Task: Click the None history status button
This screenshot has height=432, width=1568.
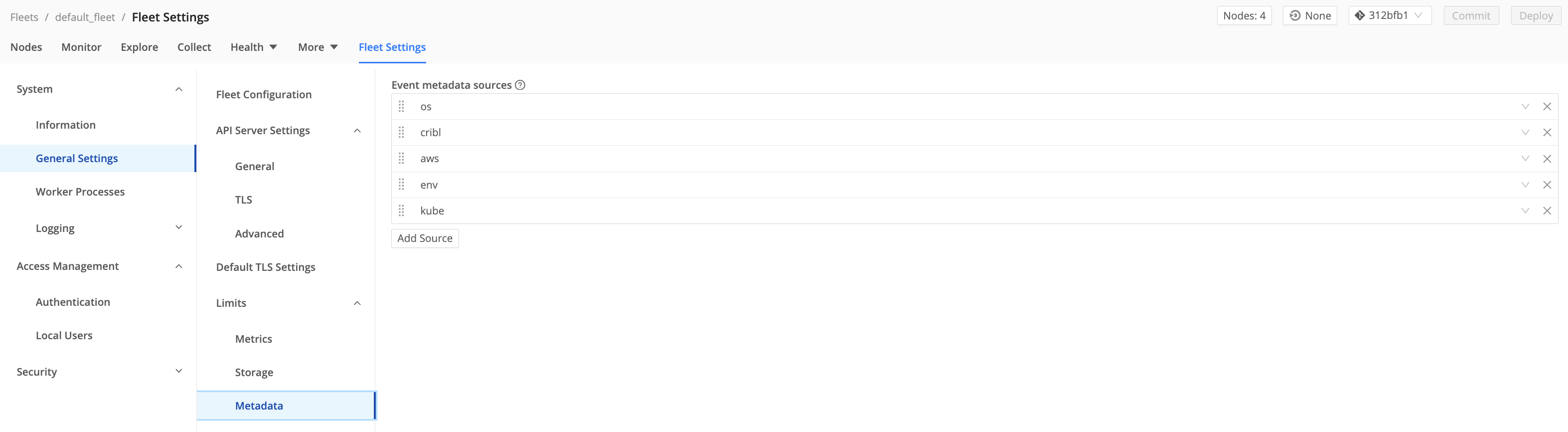Action: (1309, 16)
